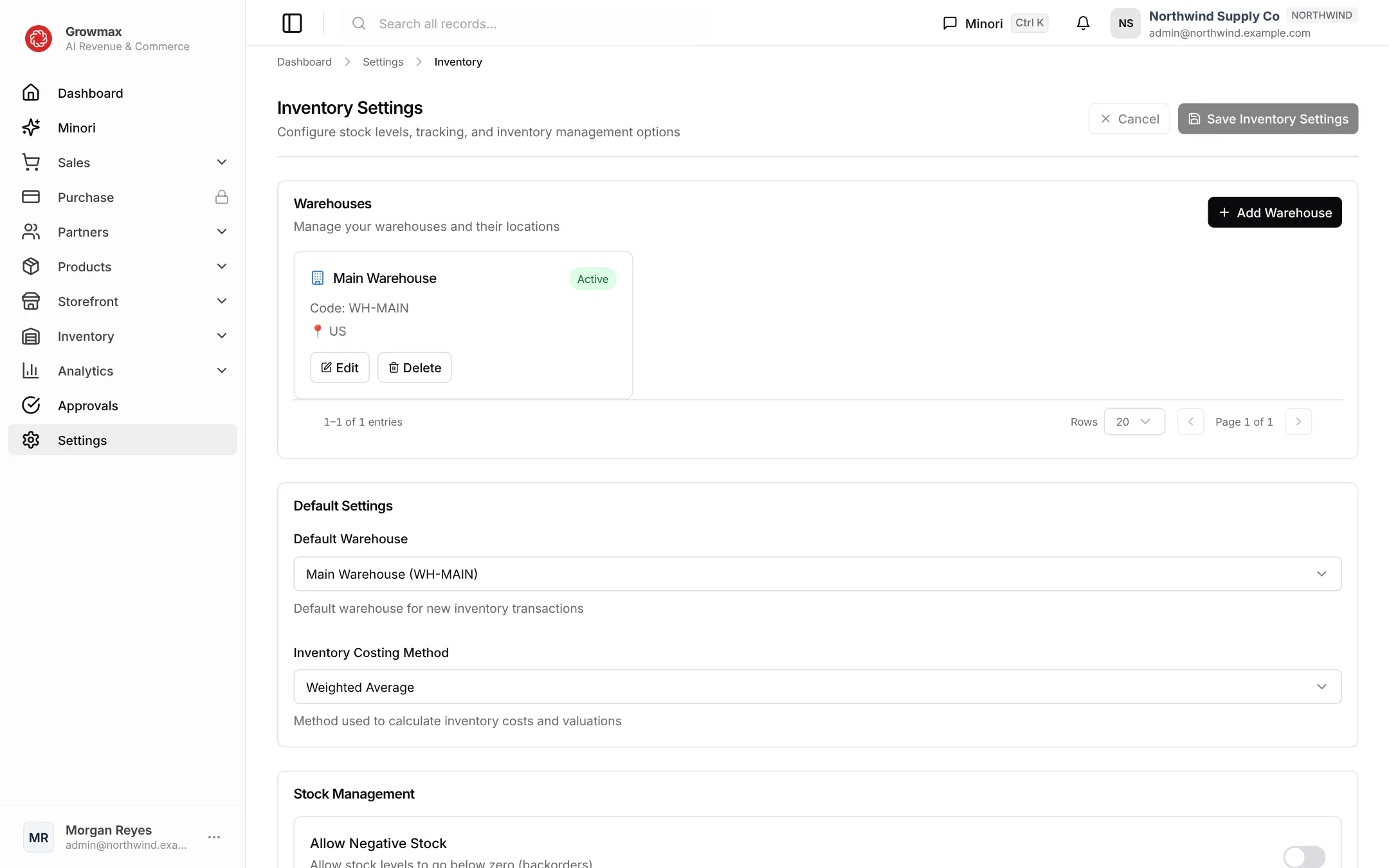Click the Dashboard home icon in sidebar

coord(31,93)
